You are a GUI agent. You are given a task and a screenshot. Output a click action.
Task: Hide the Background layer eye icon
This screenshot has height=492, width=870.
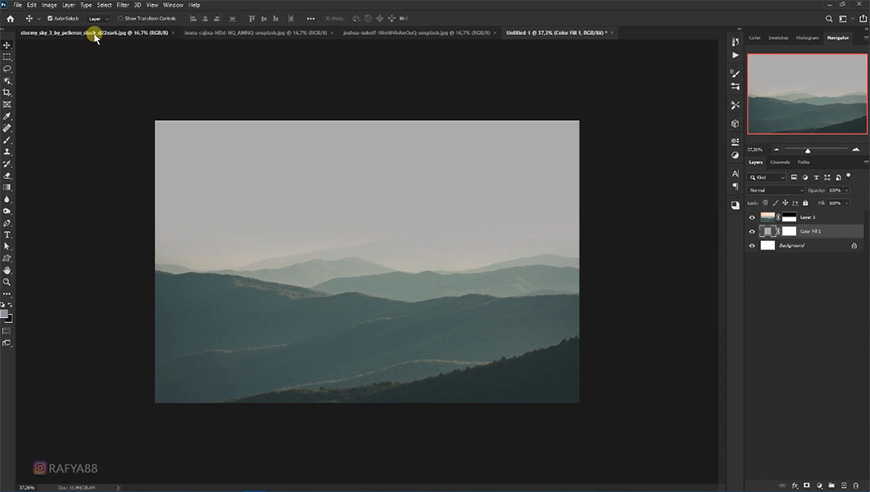pos(752,246)
